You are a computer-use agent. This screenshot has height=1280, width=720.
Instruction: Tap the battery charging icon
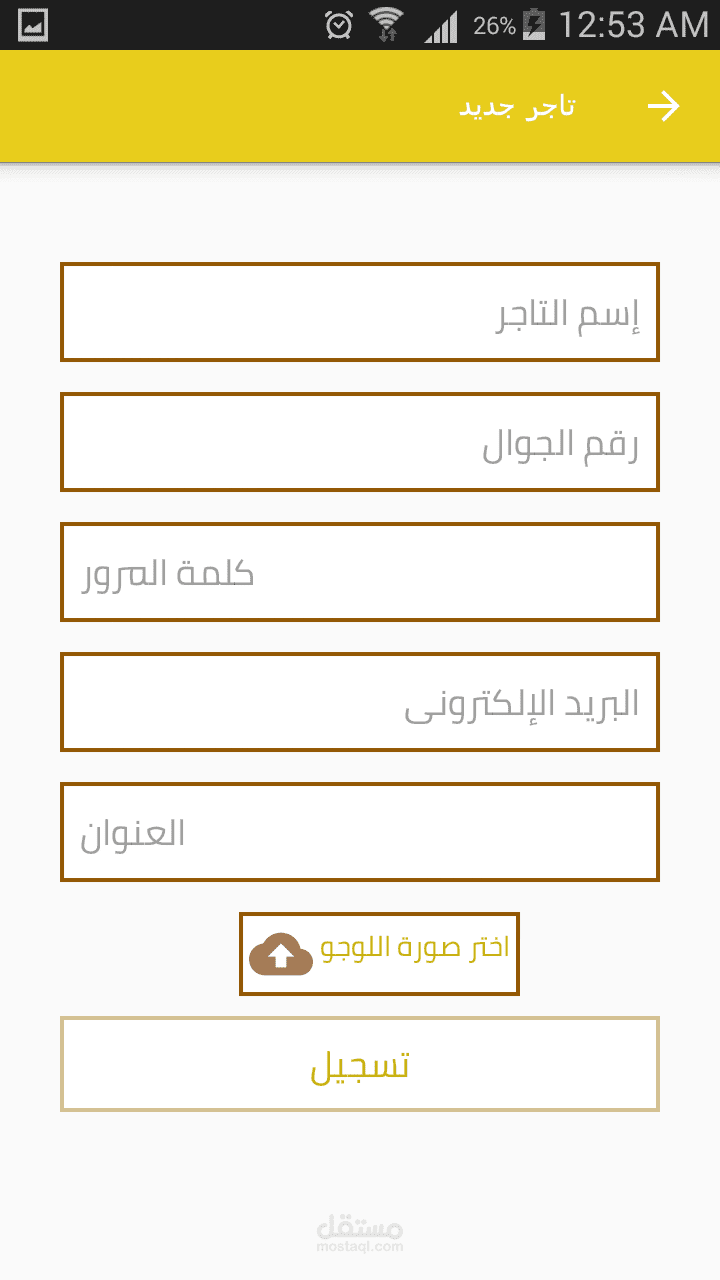pos(534,25)
